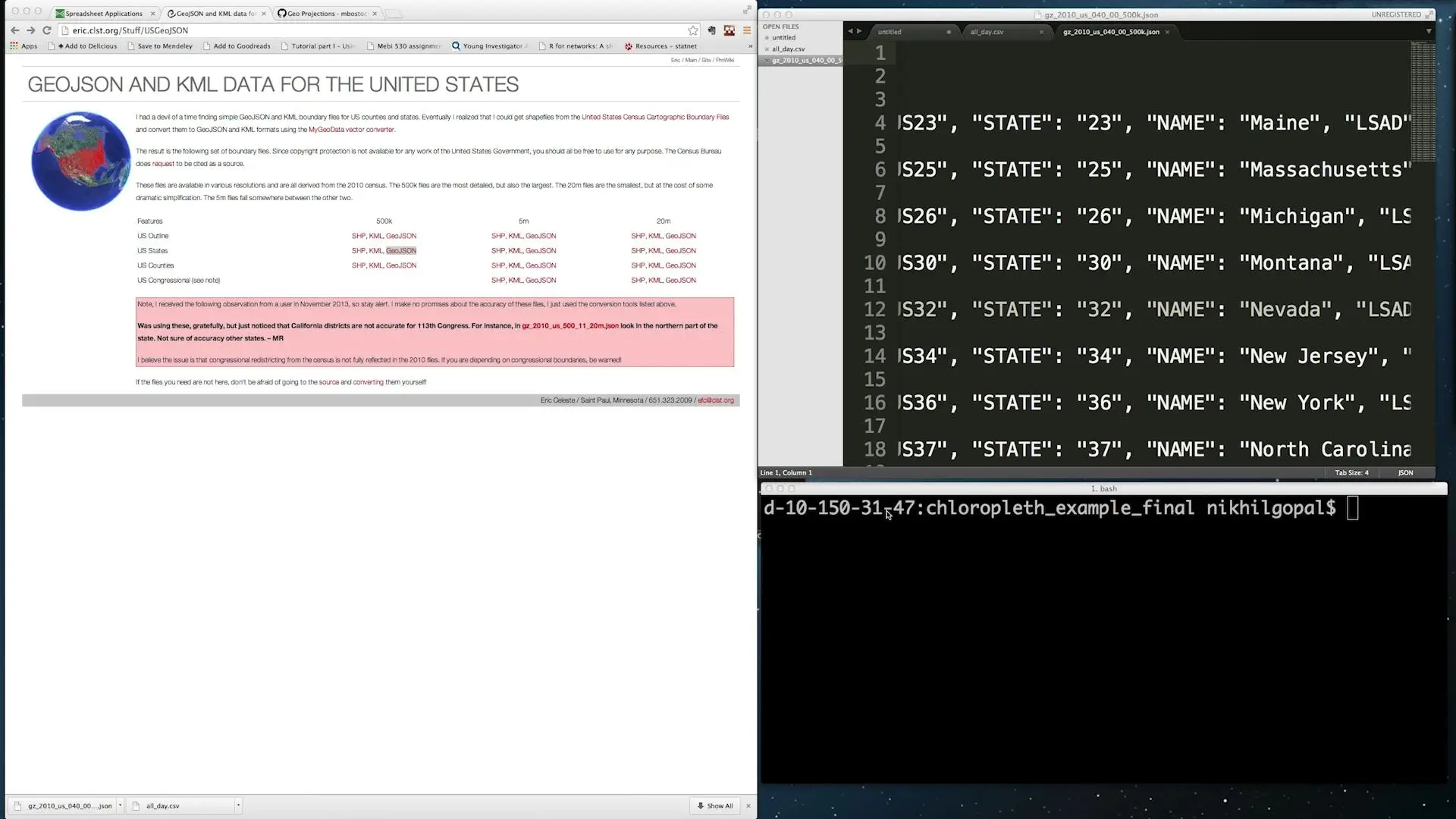
Task: Click Show All downloads button
Action: point(715,805)
